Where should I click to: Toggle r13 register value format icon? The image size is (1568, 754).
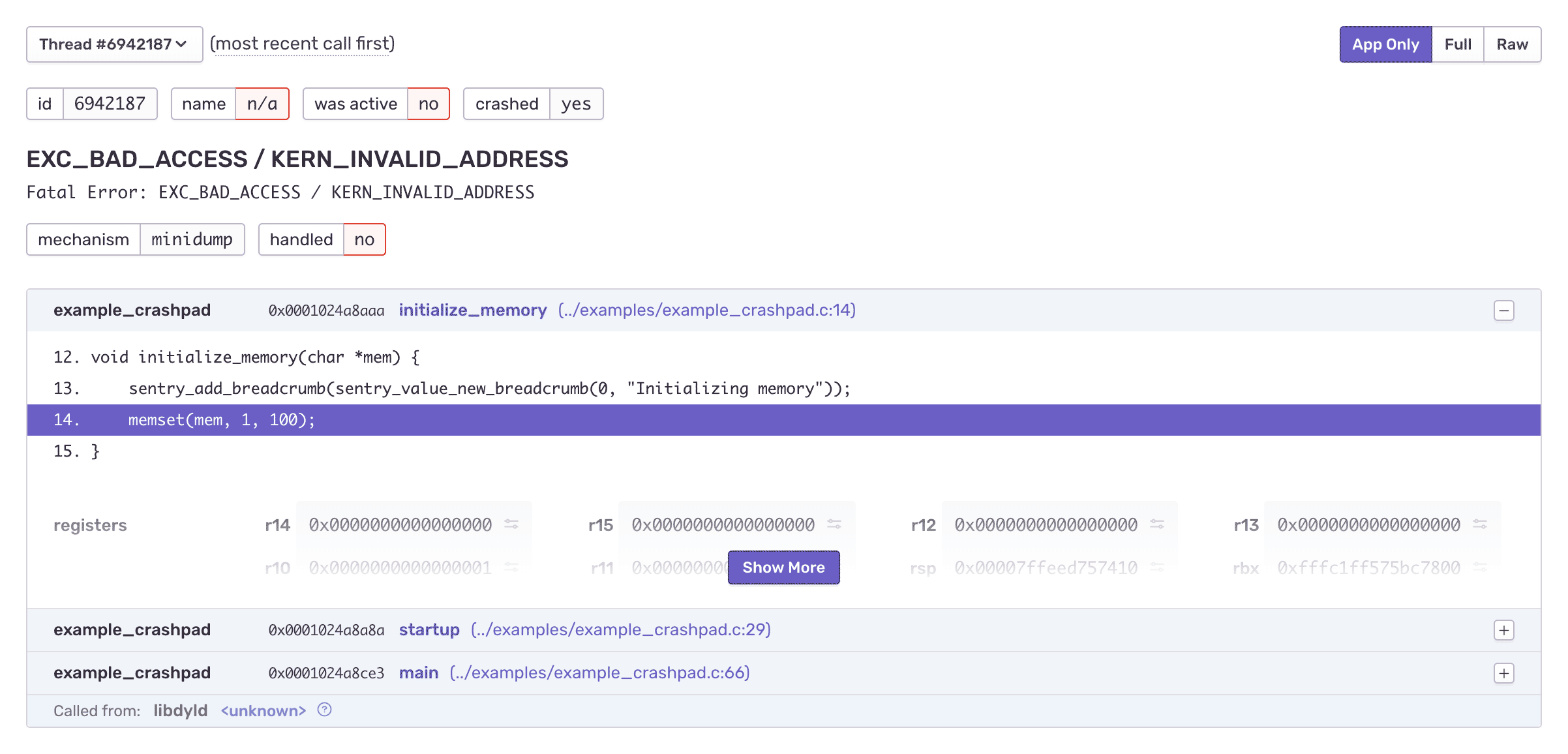(x=1480, y=524)
